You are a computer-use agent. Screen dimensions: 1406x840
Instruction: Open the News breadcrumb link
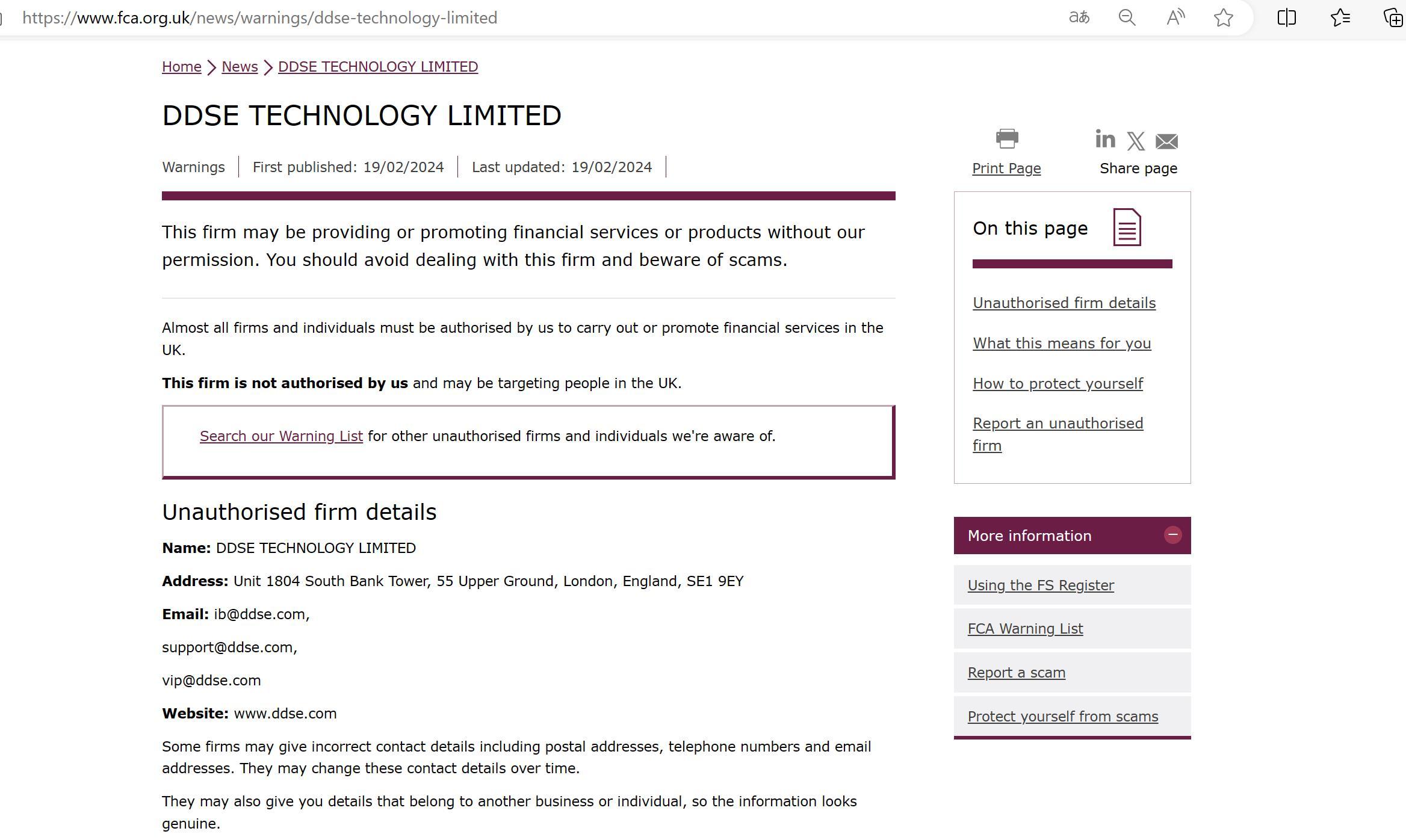pos(240,67)
